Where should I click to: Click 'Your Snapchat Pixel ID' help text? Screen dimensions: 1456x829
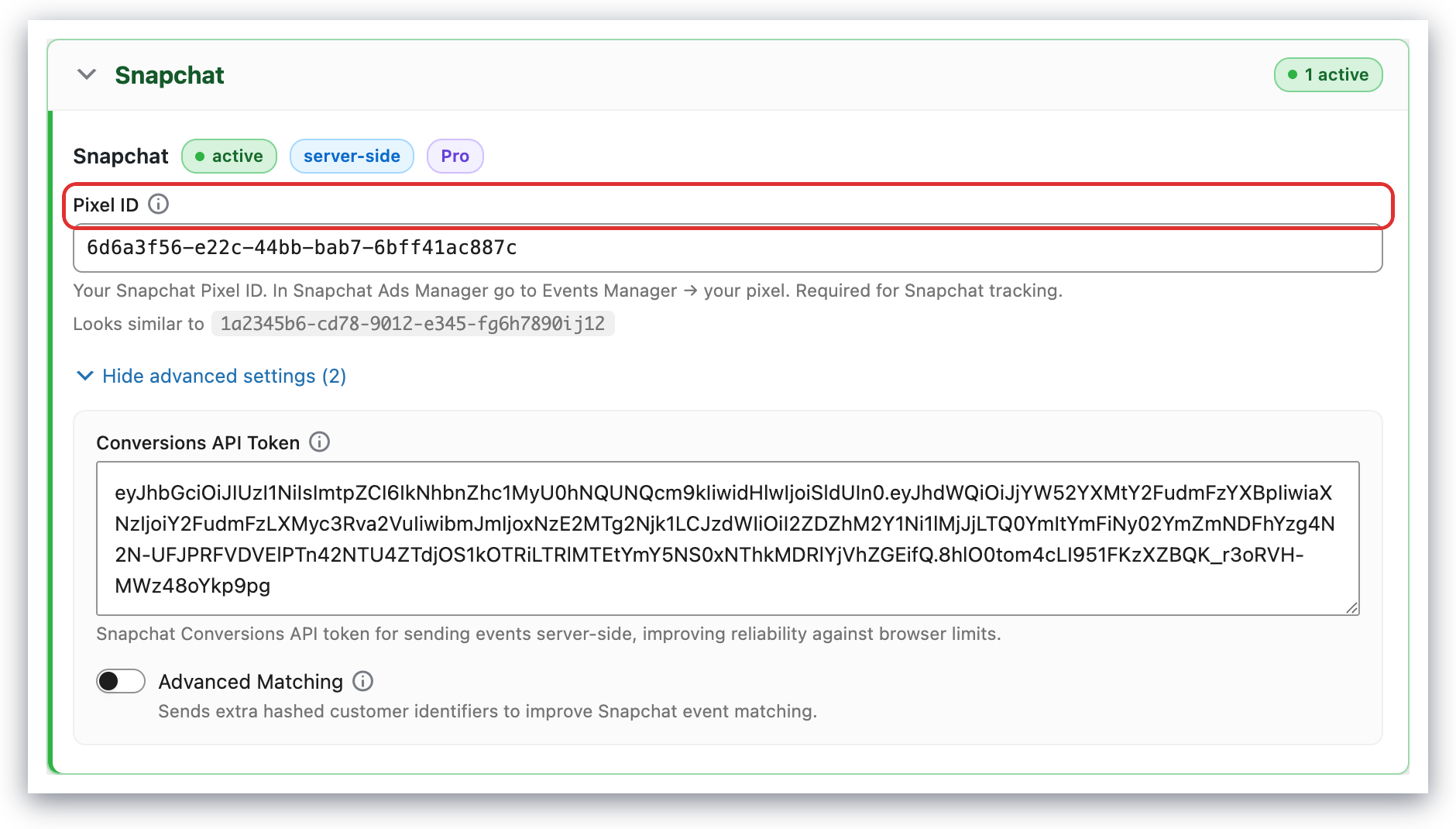[568, 291]
